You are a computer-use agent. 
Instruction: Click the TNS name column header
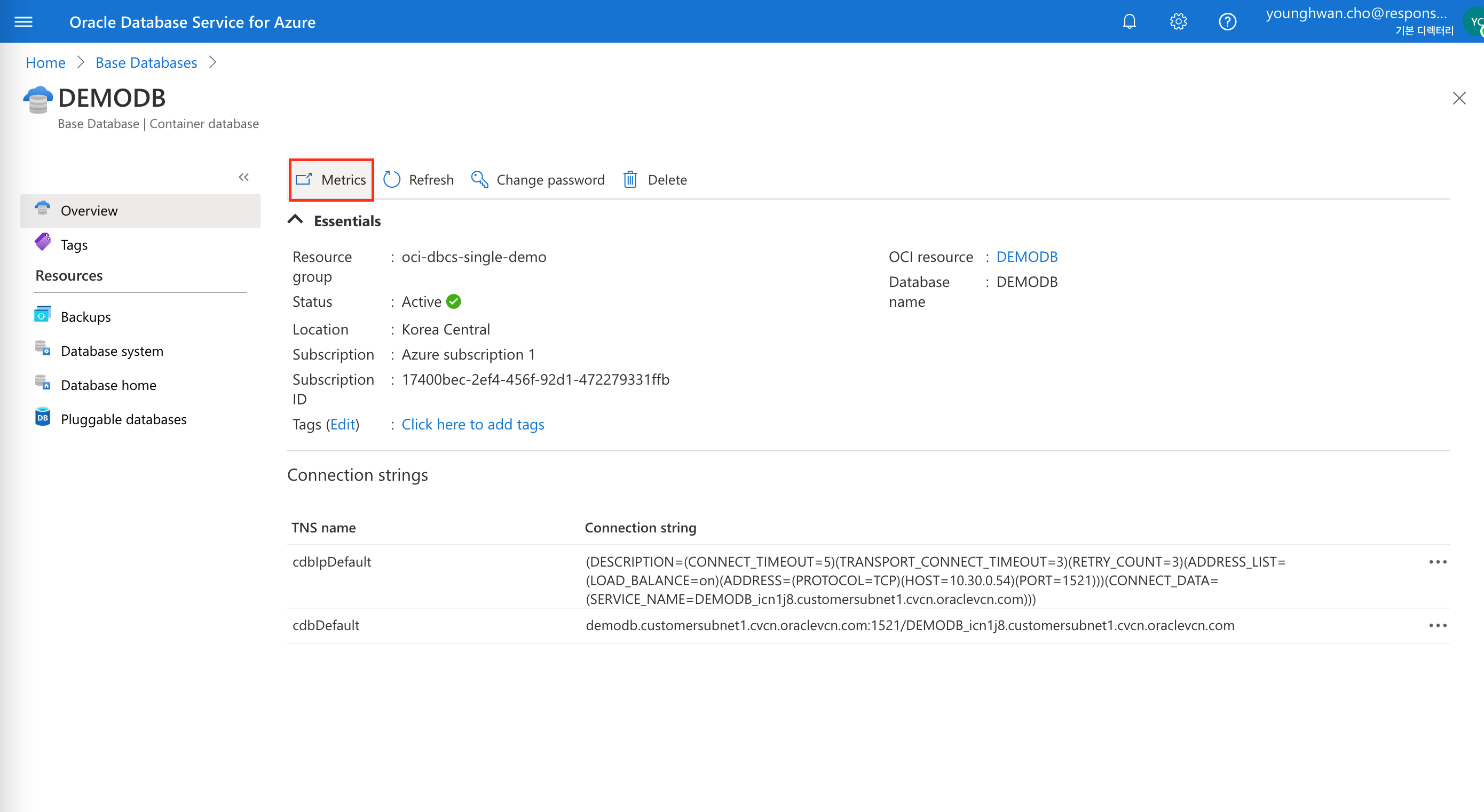click(323, 528)
